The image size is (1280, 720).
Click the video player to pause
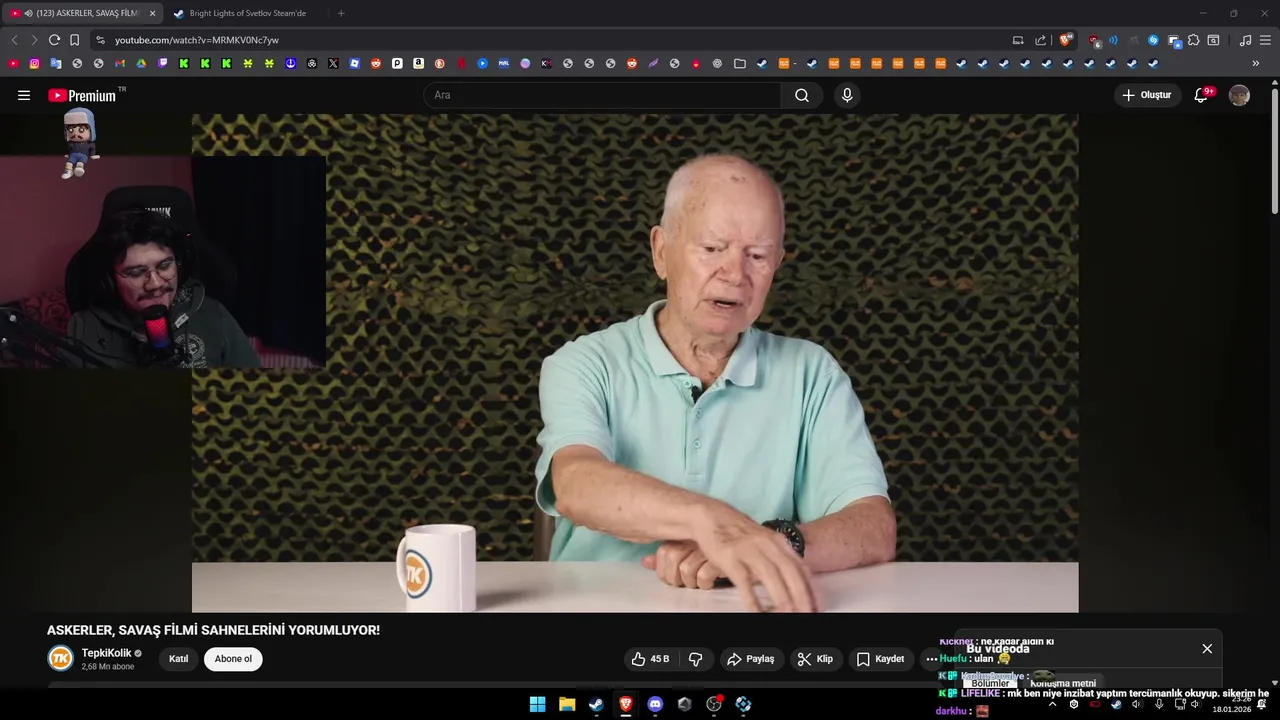(635, 363)
